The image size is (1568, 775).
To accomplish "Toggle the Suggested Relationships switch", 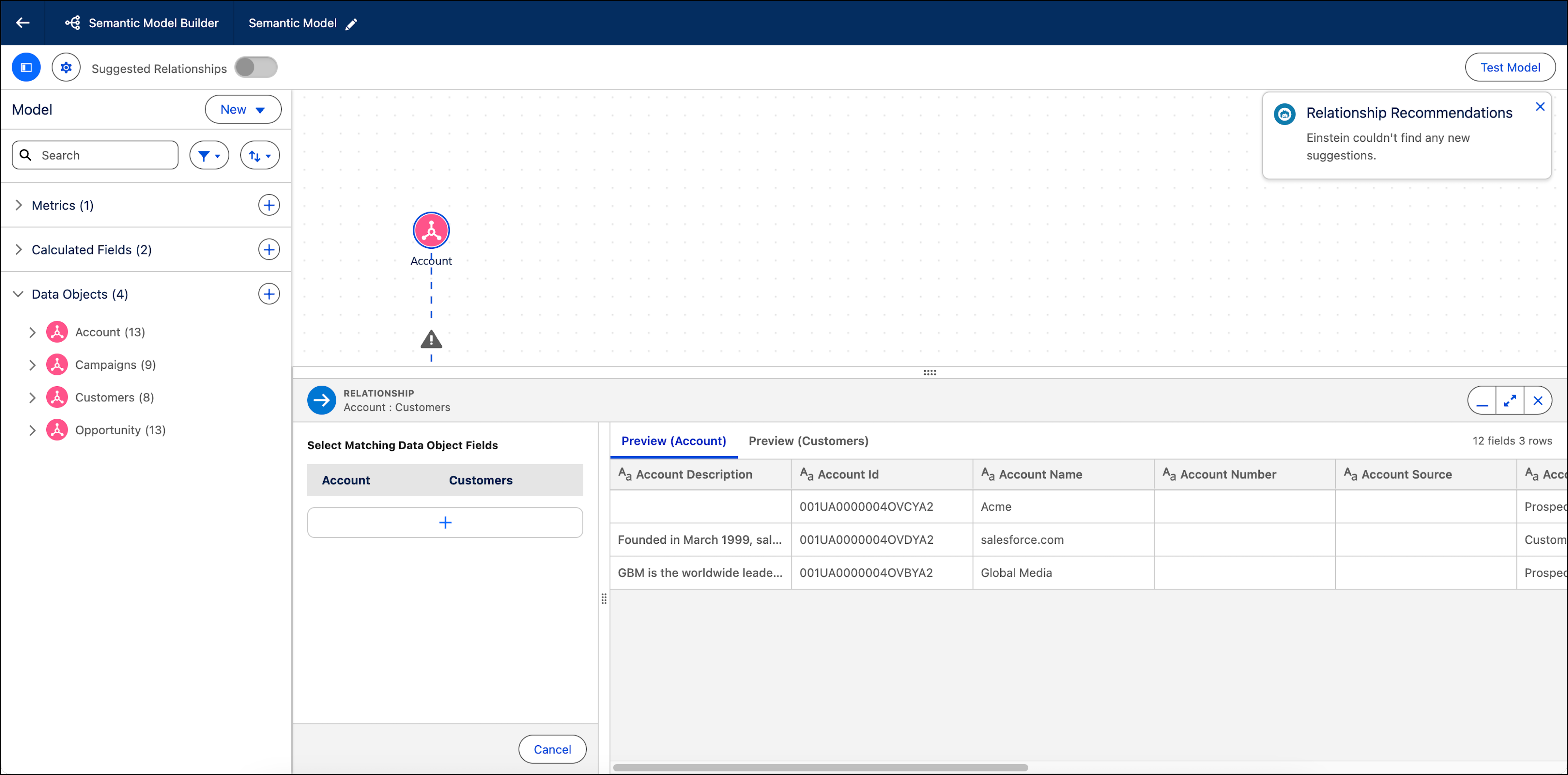I will click(256, 68).
